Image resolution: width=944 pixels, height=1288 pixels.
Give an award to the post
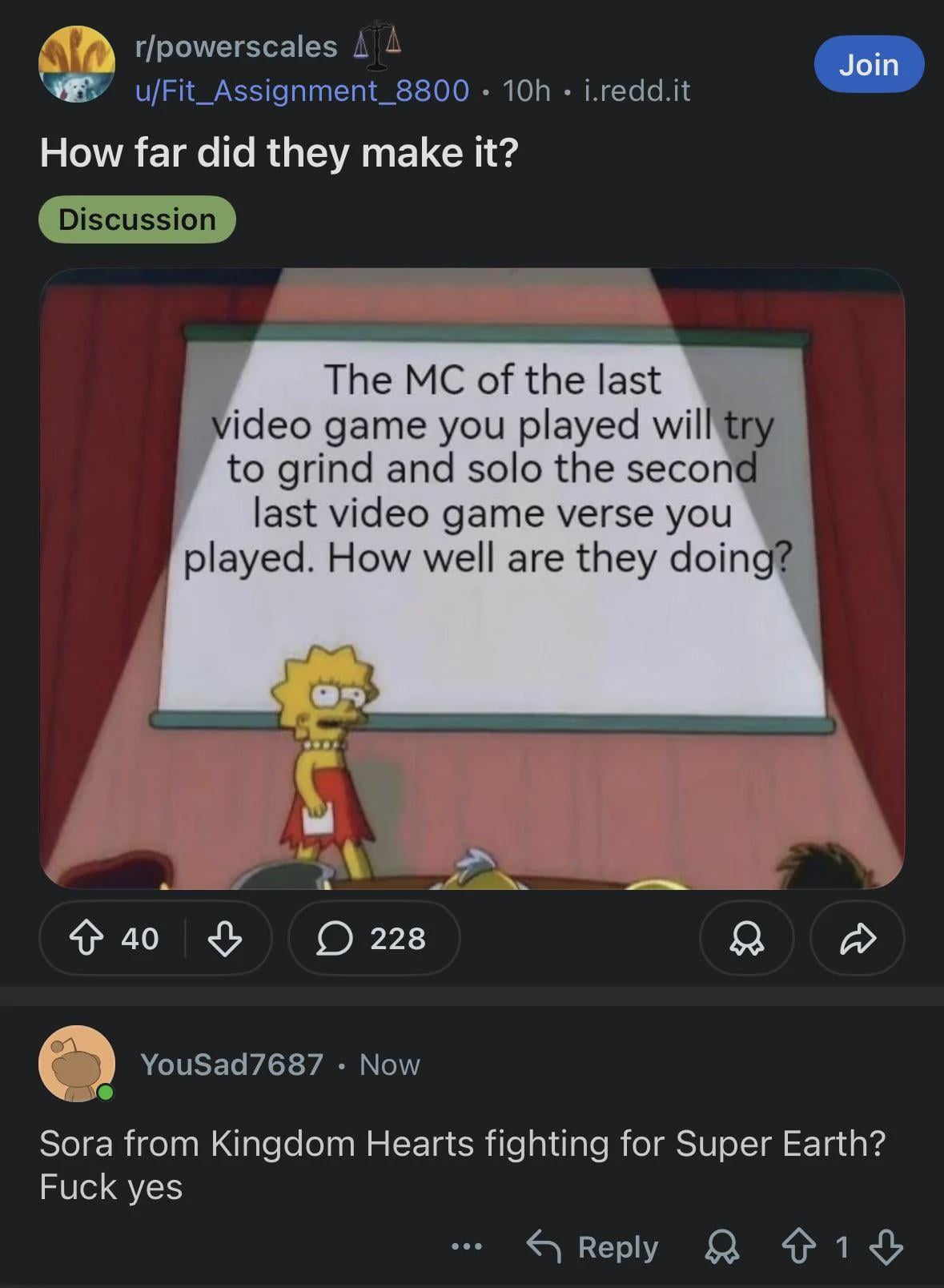(x=746, y=938)
